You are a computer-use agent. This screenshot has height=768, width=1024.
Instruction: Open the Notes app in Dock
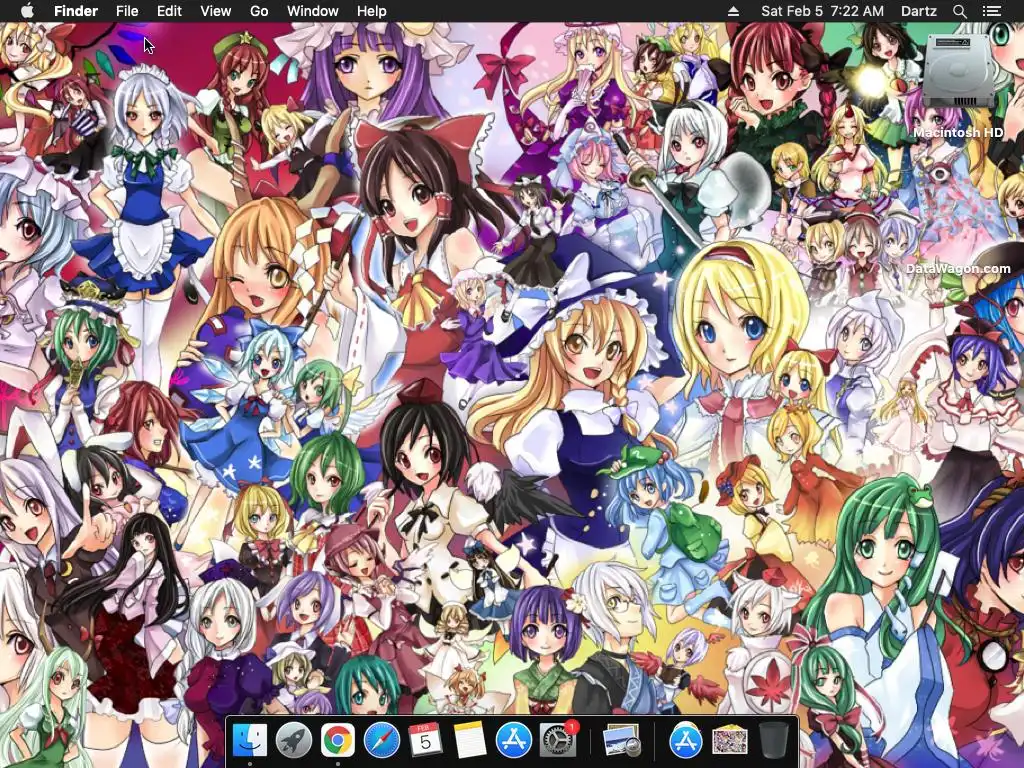click(x=470, y=740)
